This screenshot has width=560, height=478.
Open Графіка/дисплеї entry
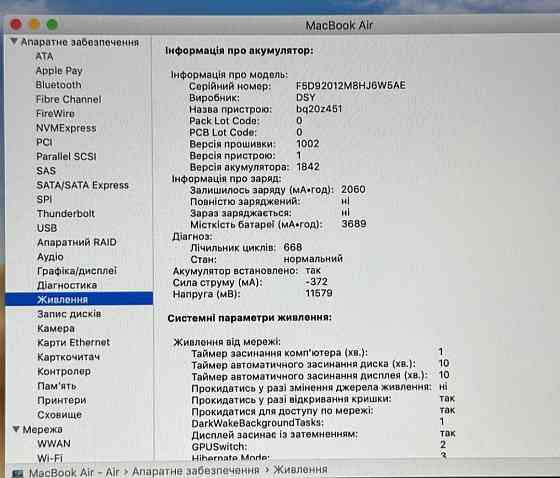[x=77, y=271]
